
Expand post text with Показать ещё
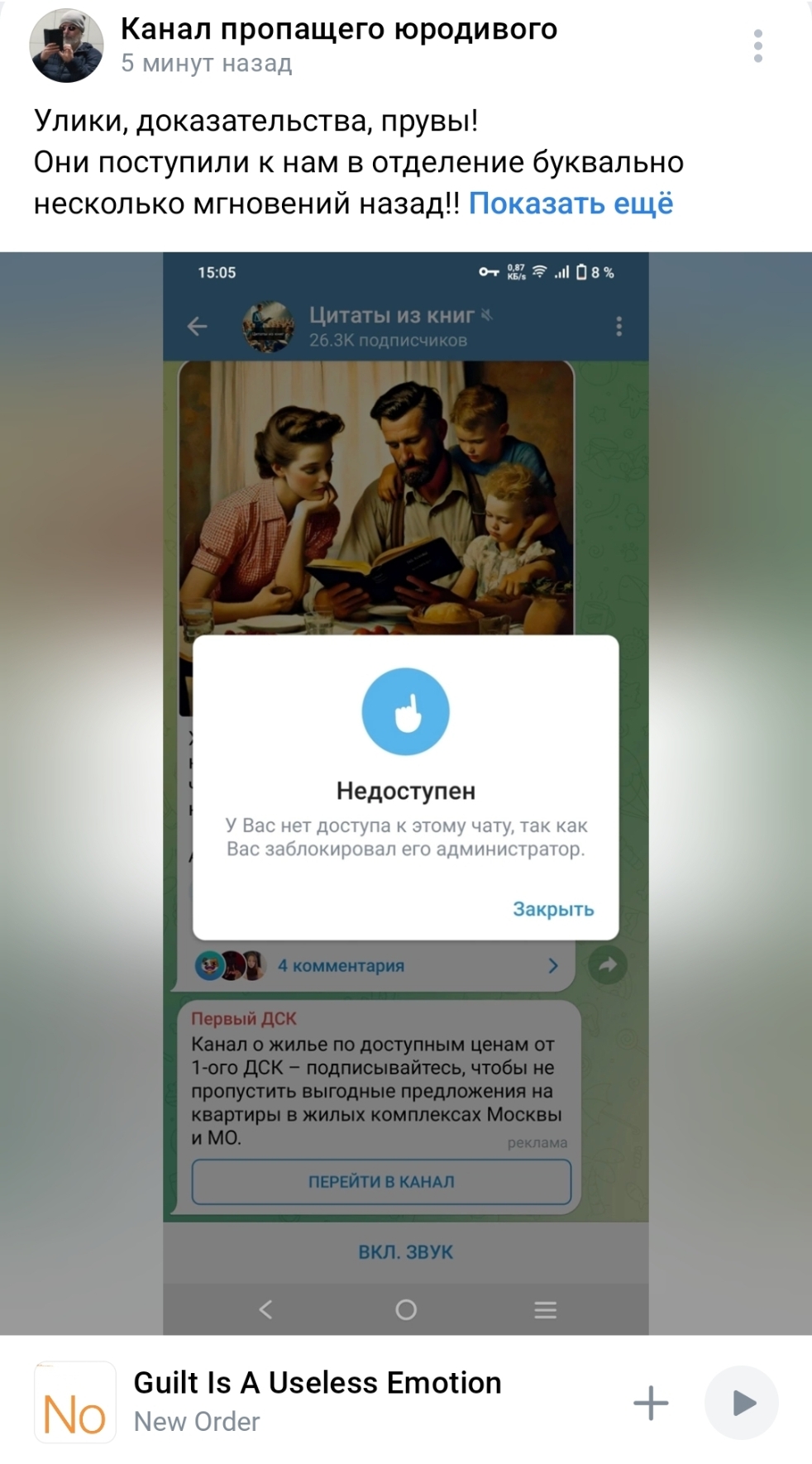571,203
